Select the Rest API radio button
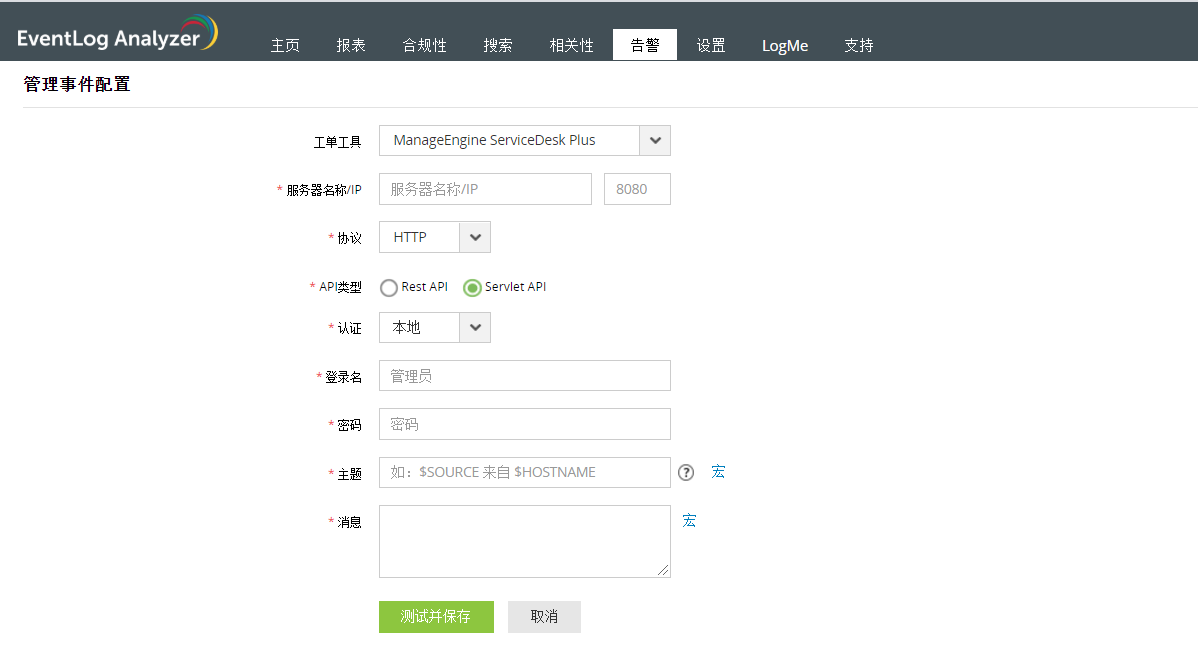This screenshot has width=1198, height=671. point(389,288)
